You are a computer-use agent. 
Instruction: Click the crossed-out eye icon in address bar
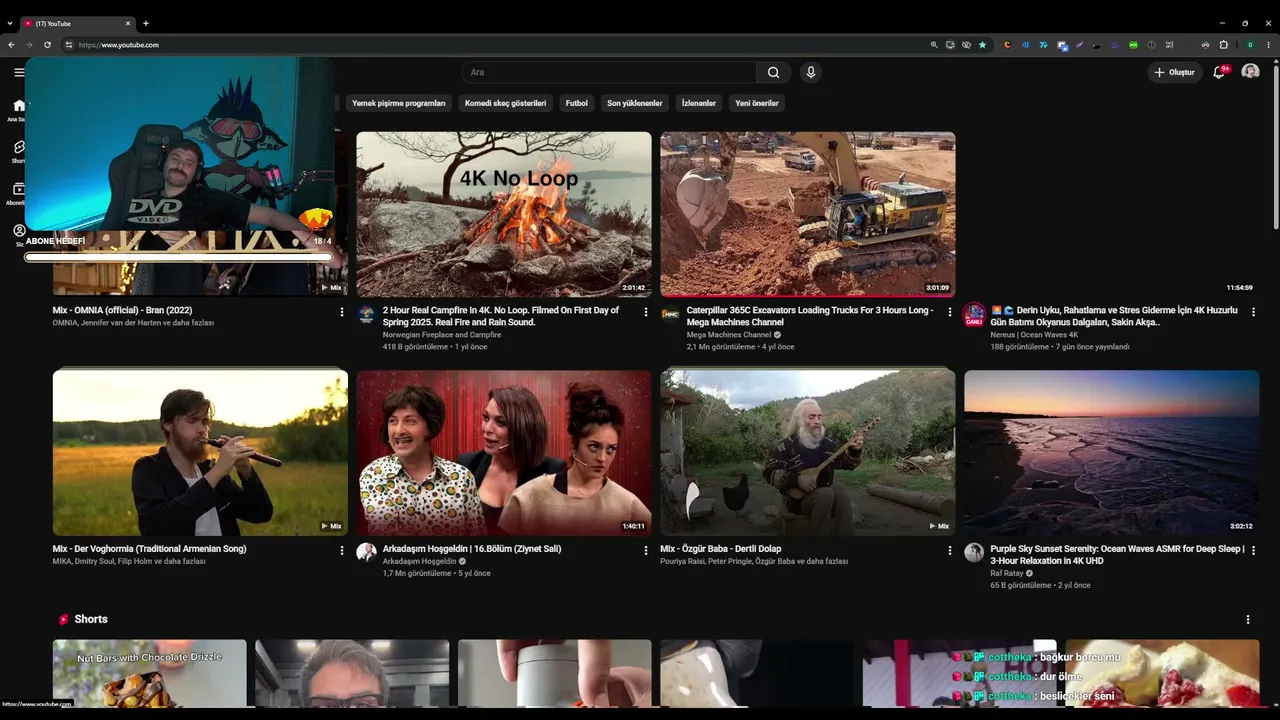coord(966,45)
